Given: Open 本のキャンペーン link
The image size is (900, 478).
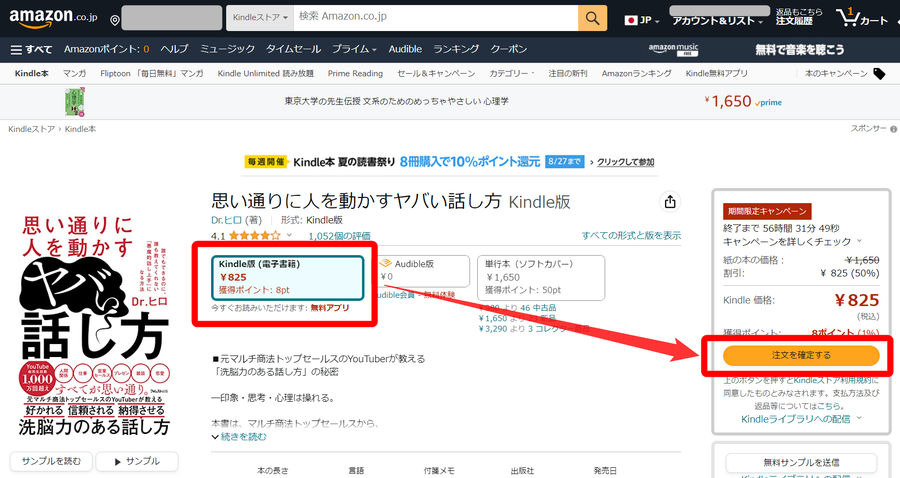Looking at the screenshot, I should 836,73.
